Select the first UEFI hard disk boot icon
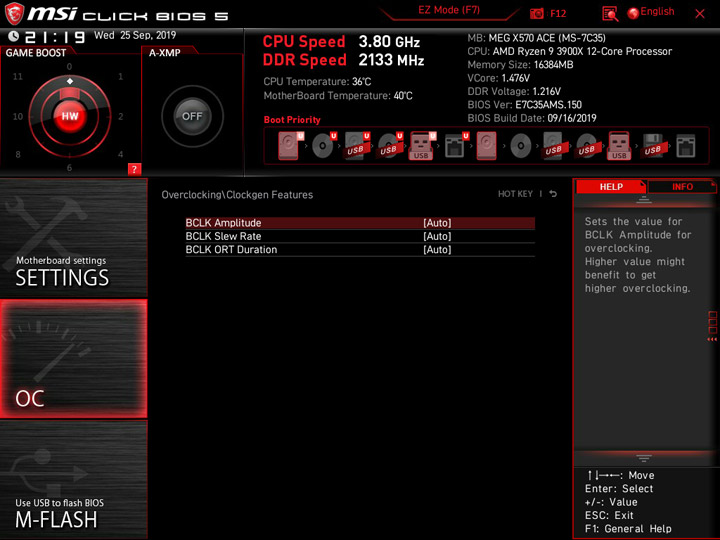720x540 pixels. [x=290, y=146]
